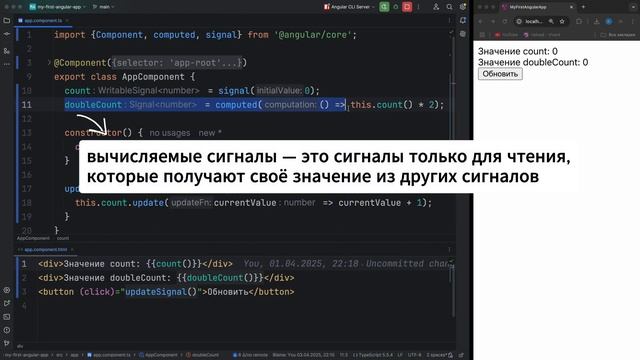Open the browser three-dot menu
This screenshot has width=640, height=360.
point(633,21)
